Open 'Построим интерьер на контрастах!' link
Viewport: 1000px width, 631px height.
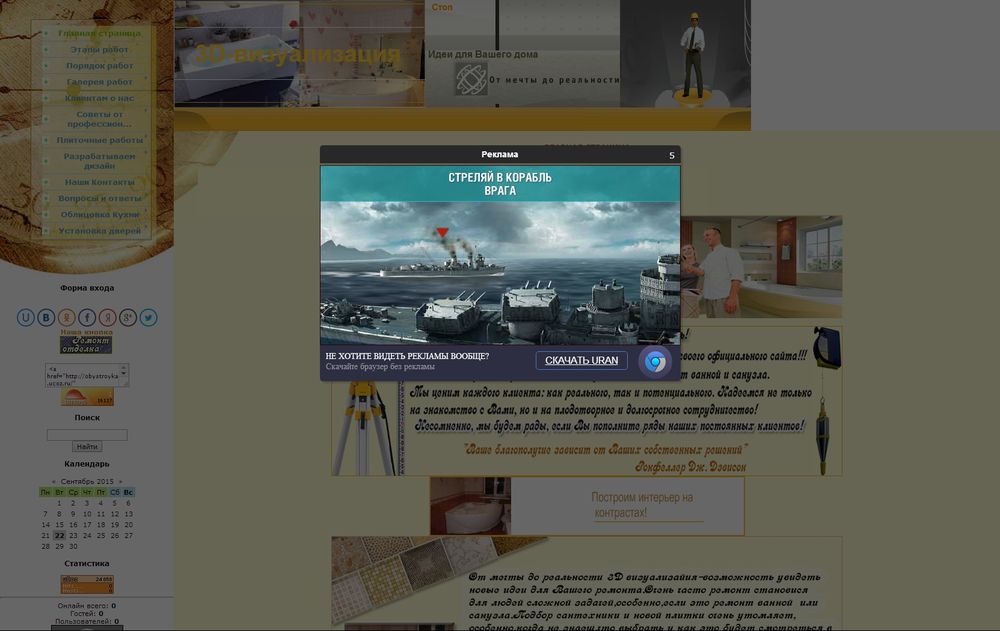[x=642, y=505]
